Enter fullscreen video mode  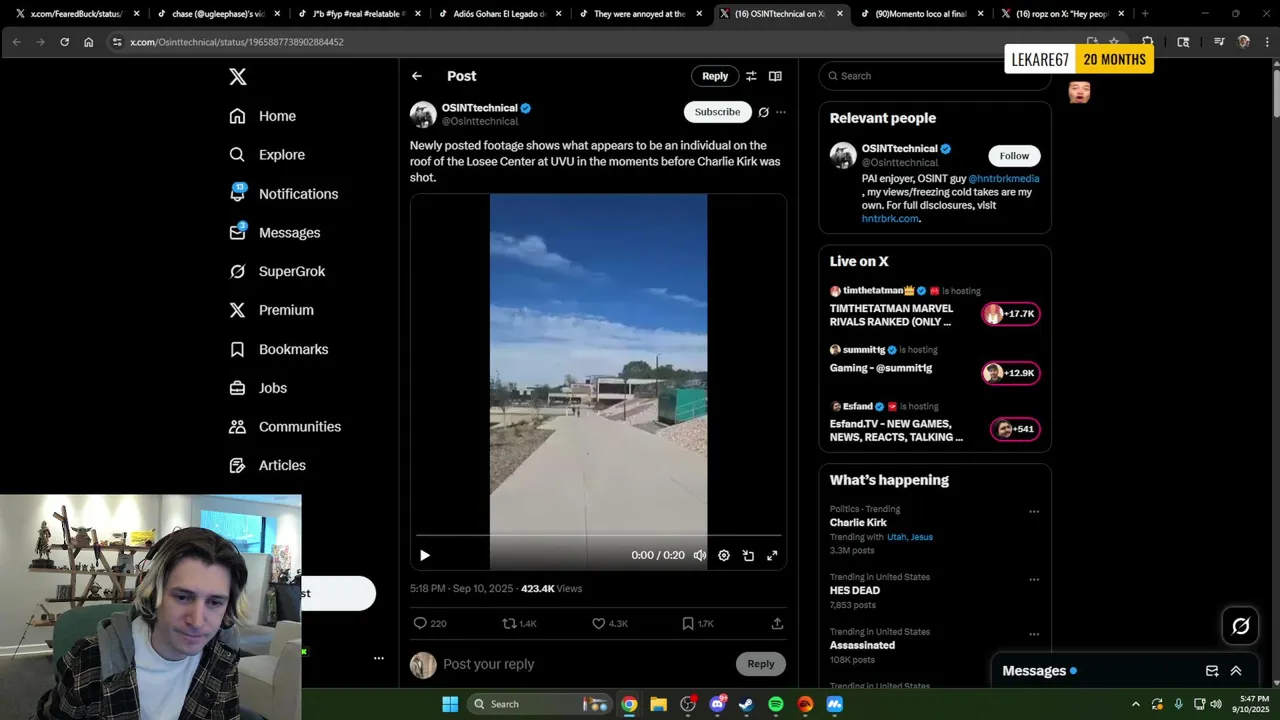coord(772,555)
